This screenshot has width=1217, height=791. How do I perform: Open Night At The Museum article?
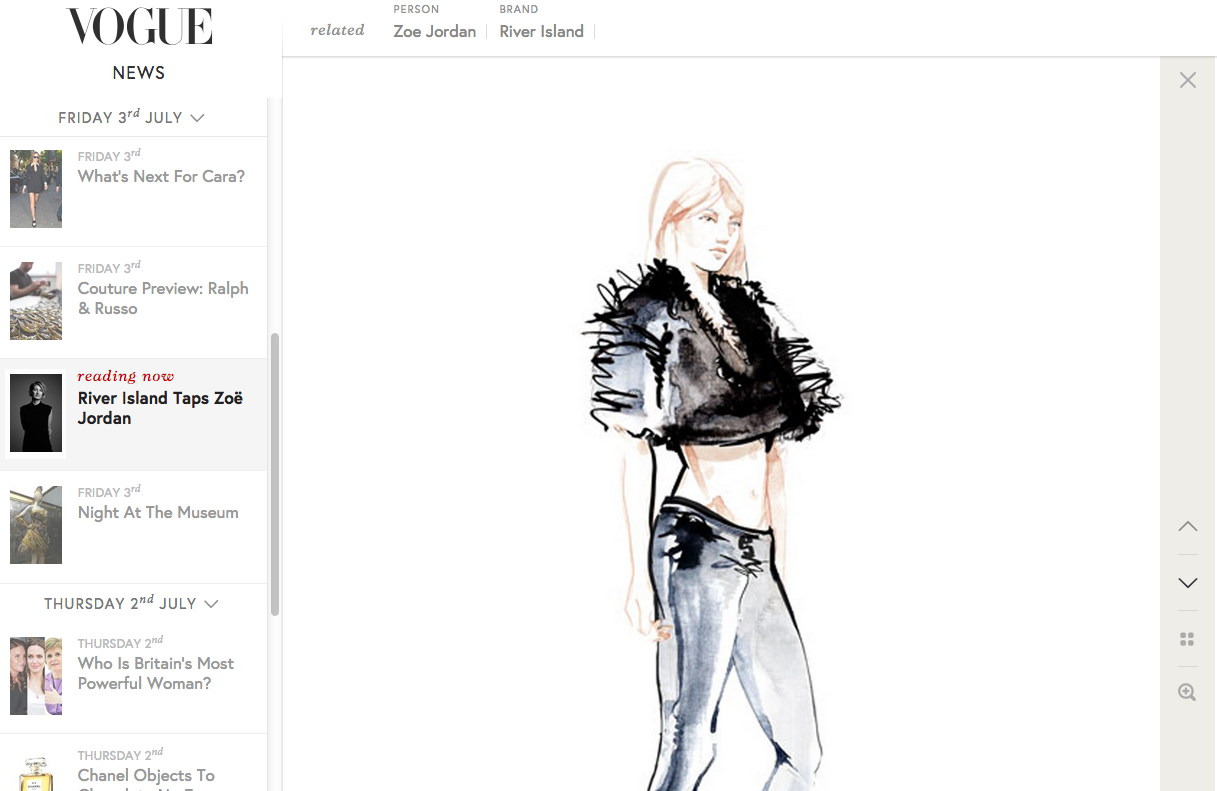(x=158, y=513)
